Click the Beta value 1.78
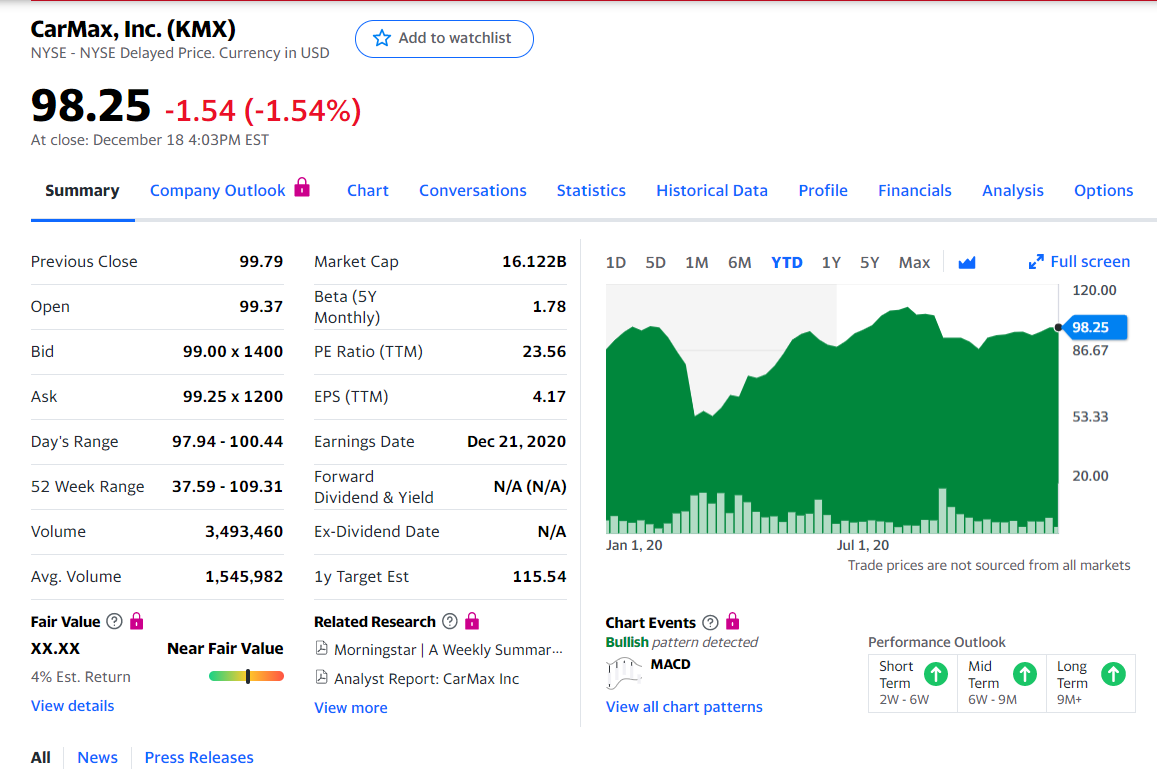 point(549,306)
